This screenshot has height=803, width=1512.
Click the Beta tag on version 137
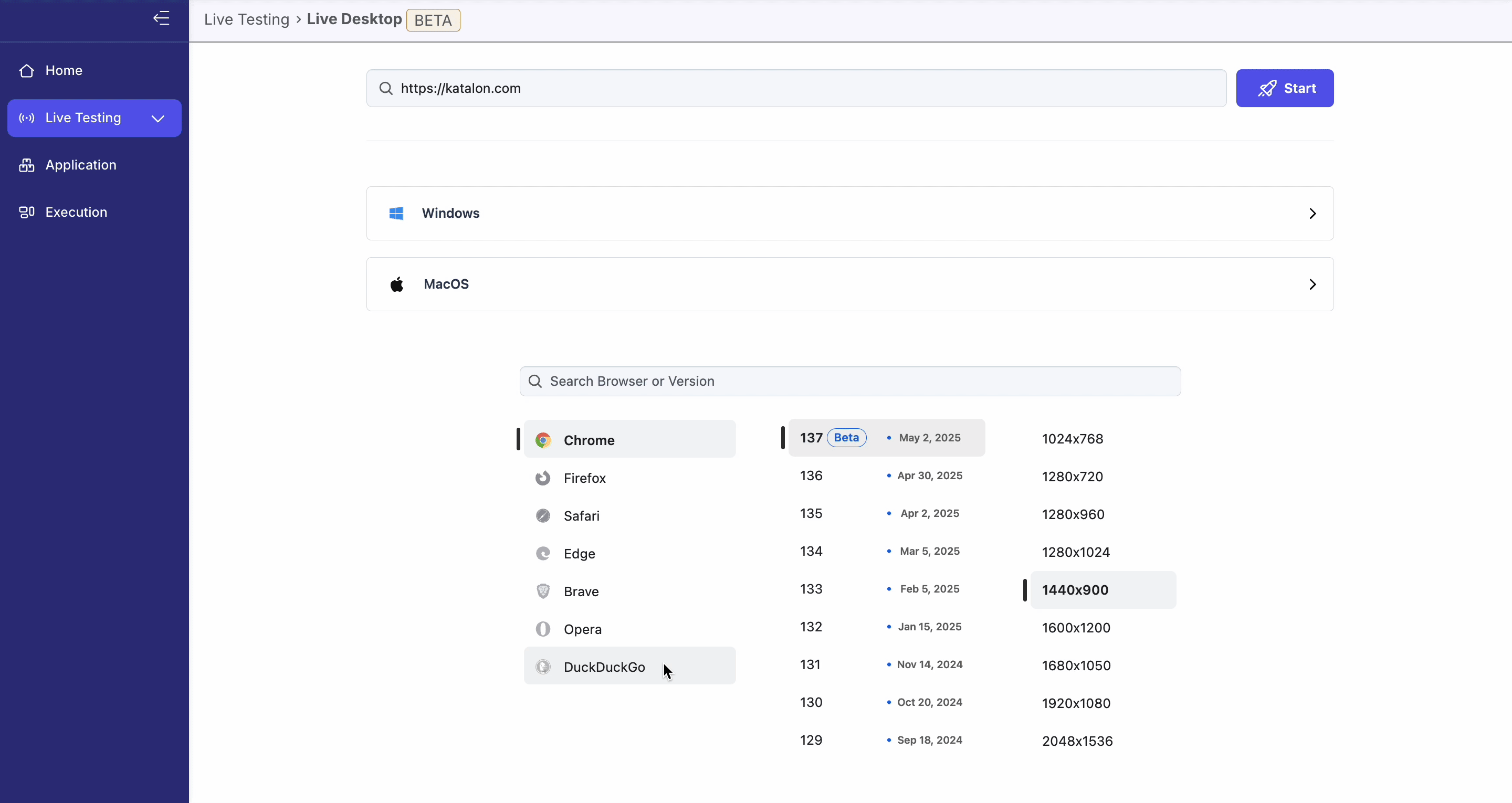tap(846, 437)
